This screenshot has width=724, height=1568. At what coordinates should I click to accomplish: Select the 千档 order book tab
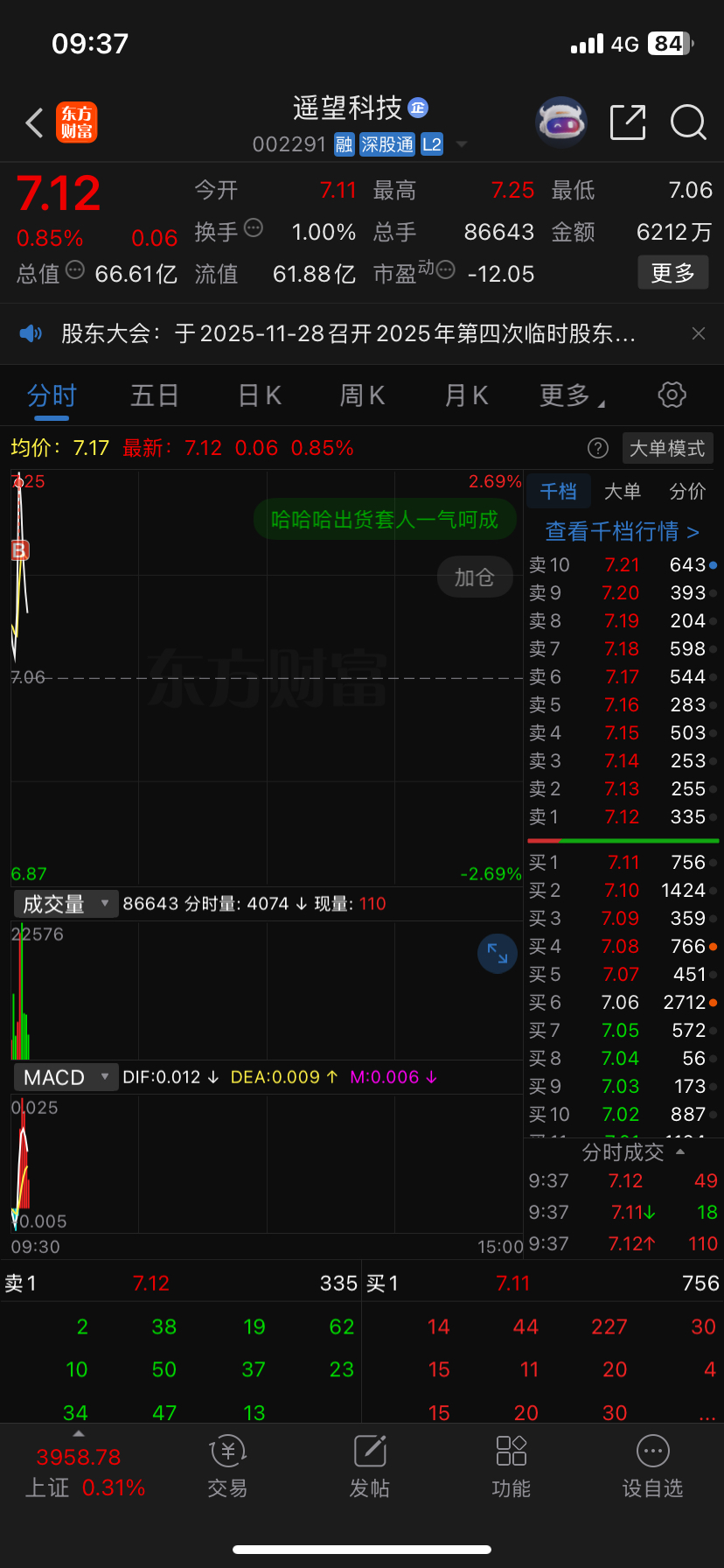(558, 492)
